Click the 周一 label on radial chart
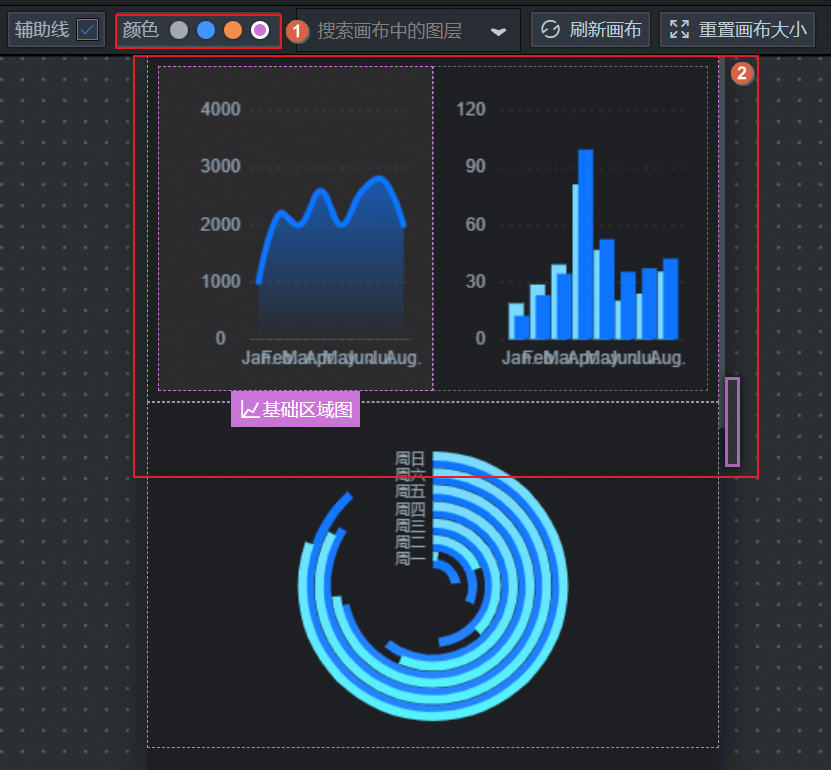831x770 pixels. pos(410,559)
